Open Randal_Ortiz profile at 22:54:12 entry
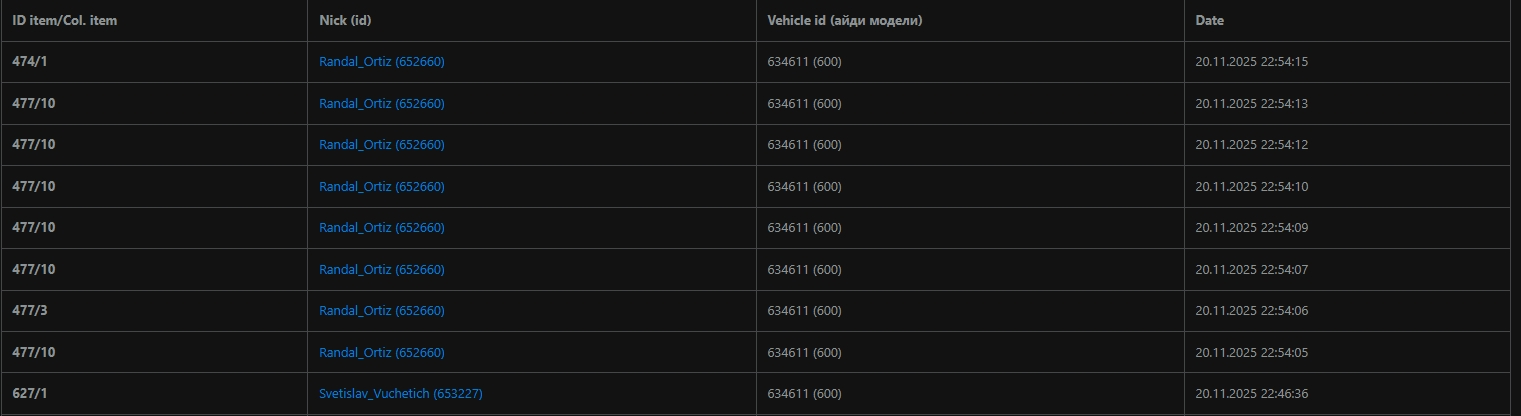 click(381, 145)
